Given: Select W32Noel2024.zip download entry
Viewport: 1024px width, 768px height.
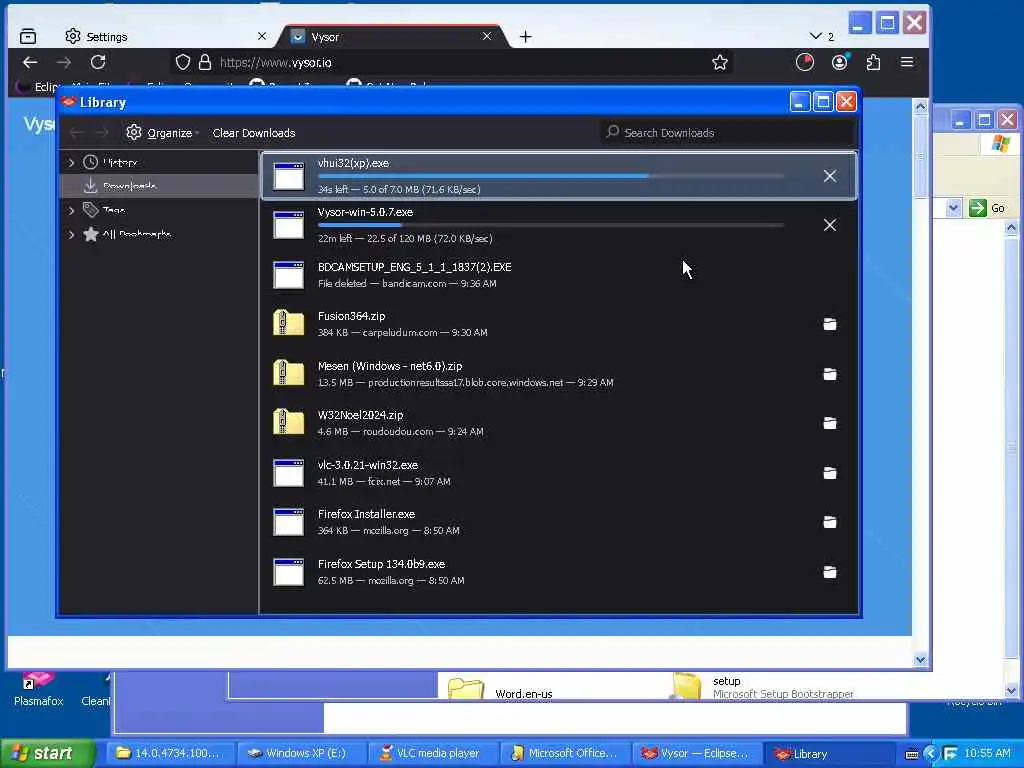Looking at the screenshot, I should point(559,423).
